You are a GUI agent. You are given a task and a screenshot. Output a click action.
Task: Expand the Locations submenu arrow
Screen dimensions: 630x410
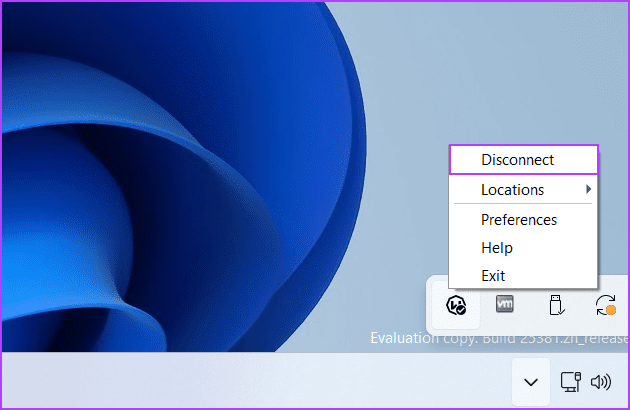pos(588,189)
